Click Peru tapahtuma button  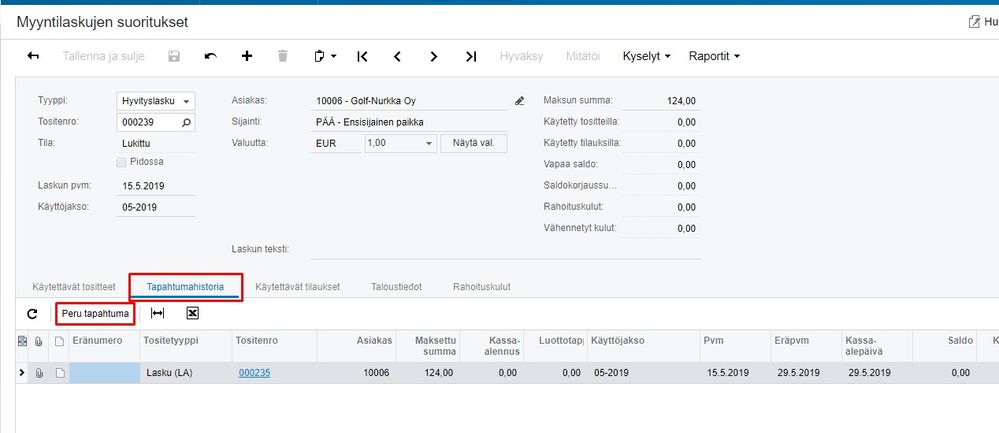tap(96, 313)
